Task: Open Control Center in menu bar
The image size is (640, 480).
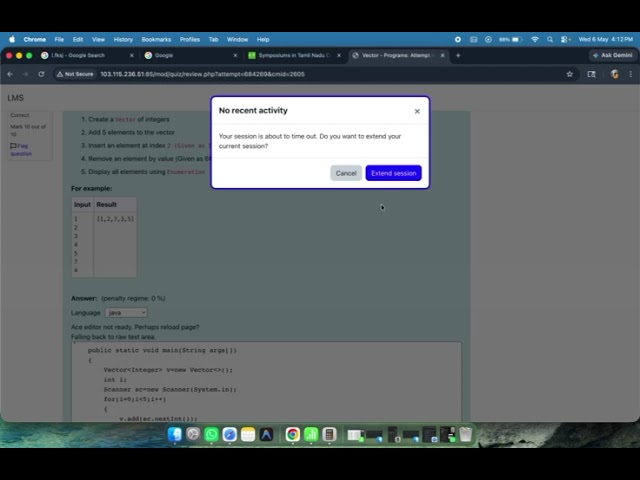Action: 565,40
